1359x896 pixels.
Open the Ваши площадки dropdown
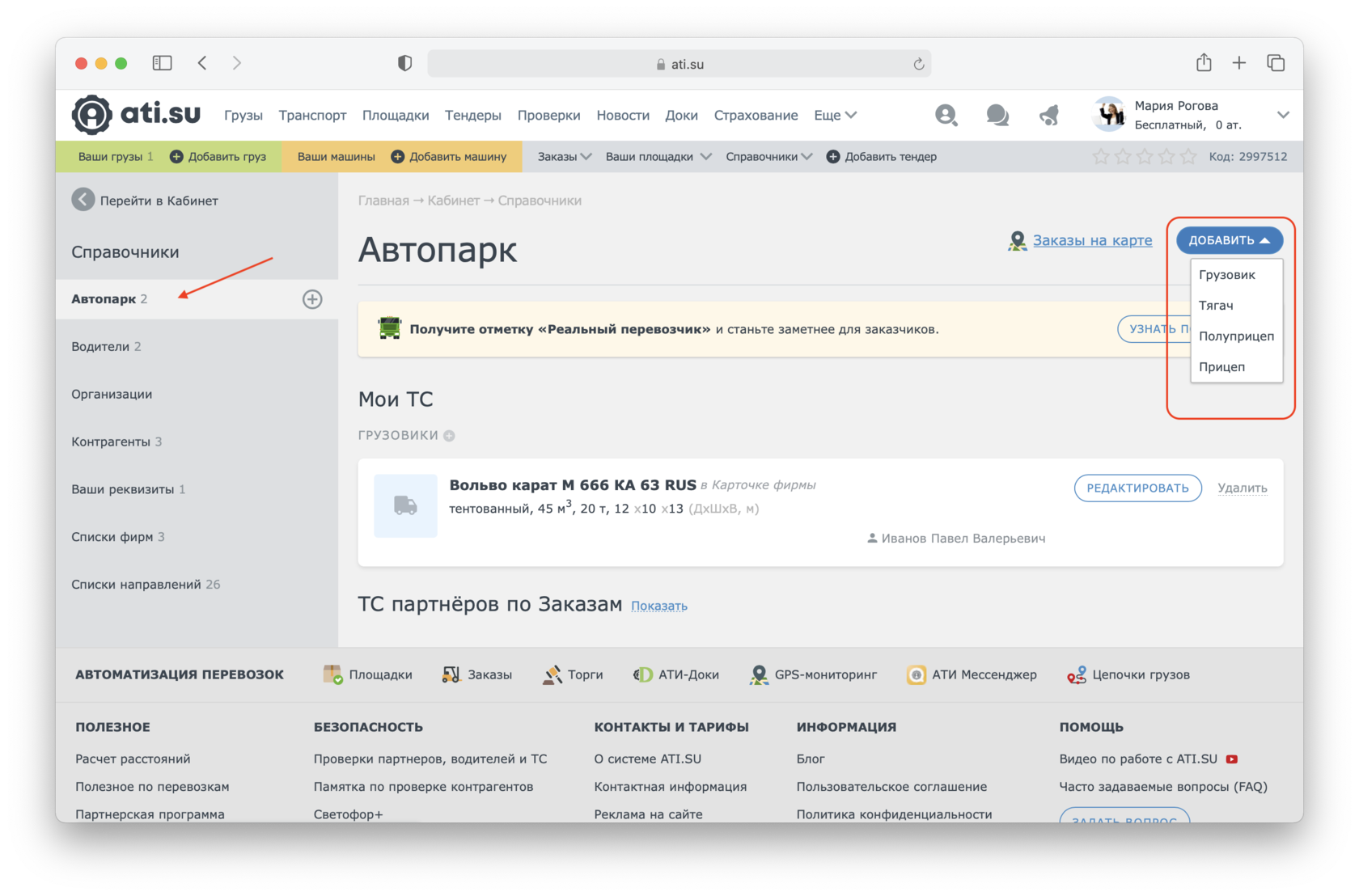(x=658, y=156)
